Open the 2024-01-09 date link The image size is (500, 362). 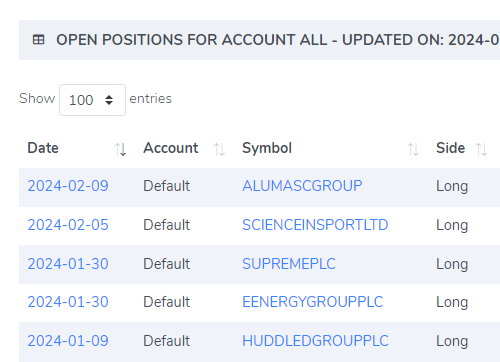(x=68, y=341)
